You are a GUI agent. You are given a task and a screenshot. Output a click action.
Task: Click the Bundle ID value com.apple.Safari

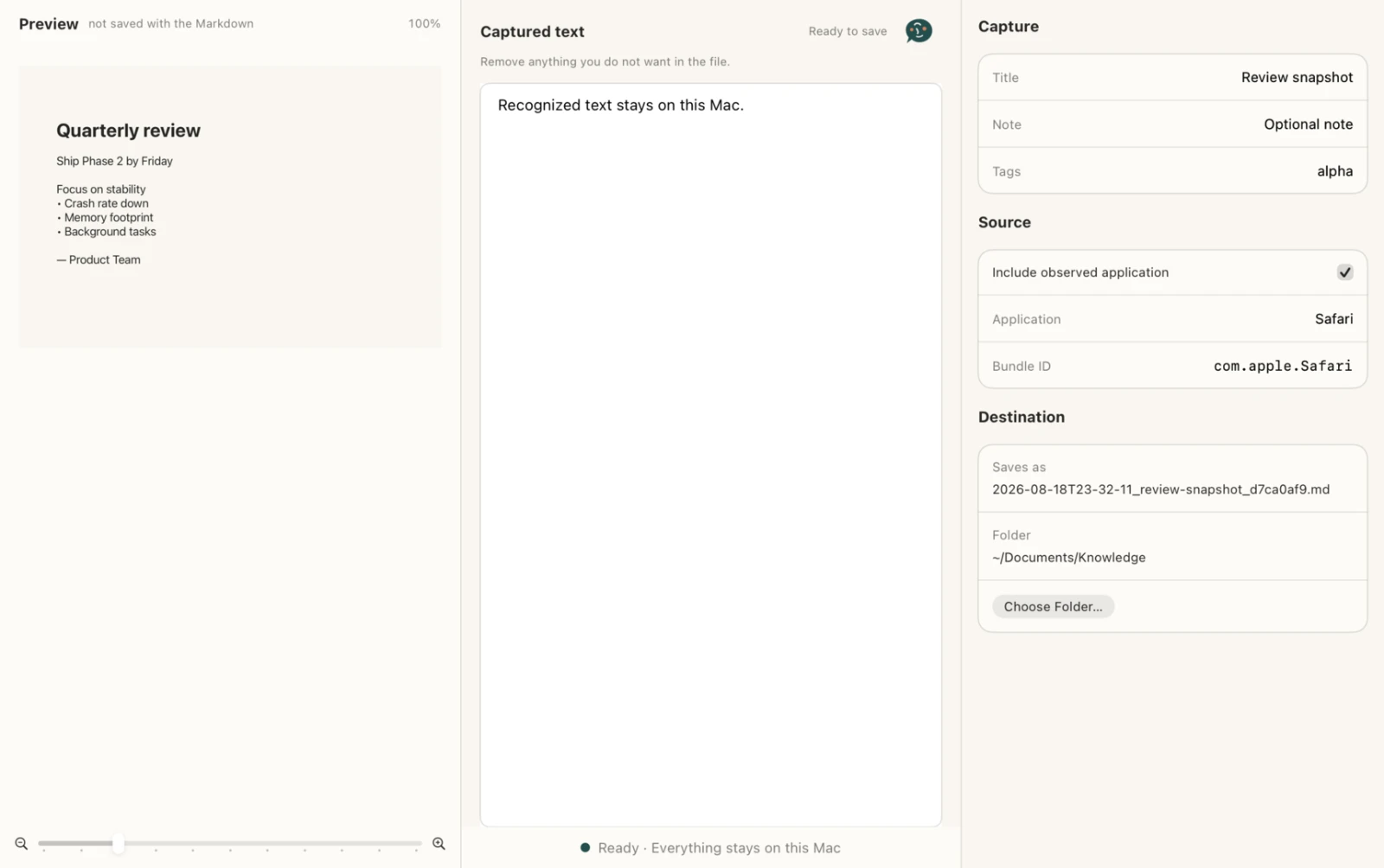coord(1283,367)
